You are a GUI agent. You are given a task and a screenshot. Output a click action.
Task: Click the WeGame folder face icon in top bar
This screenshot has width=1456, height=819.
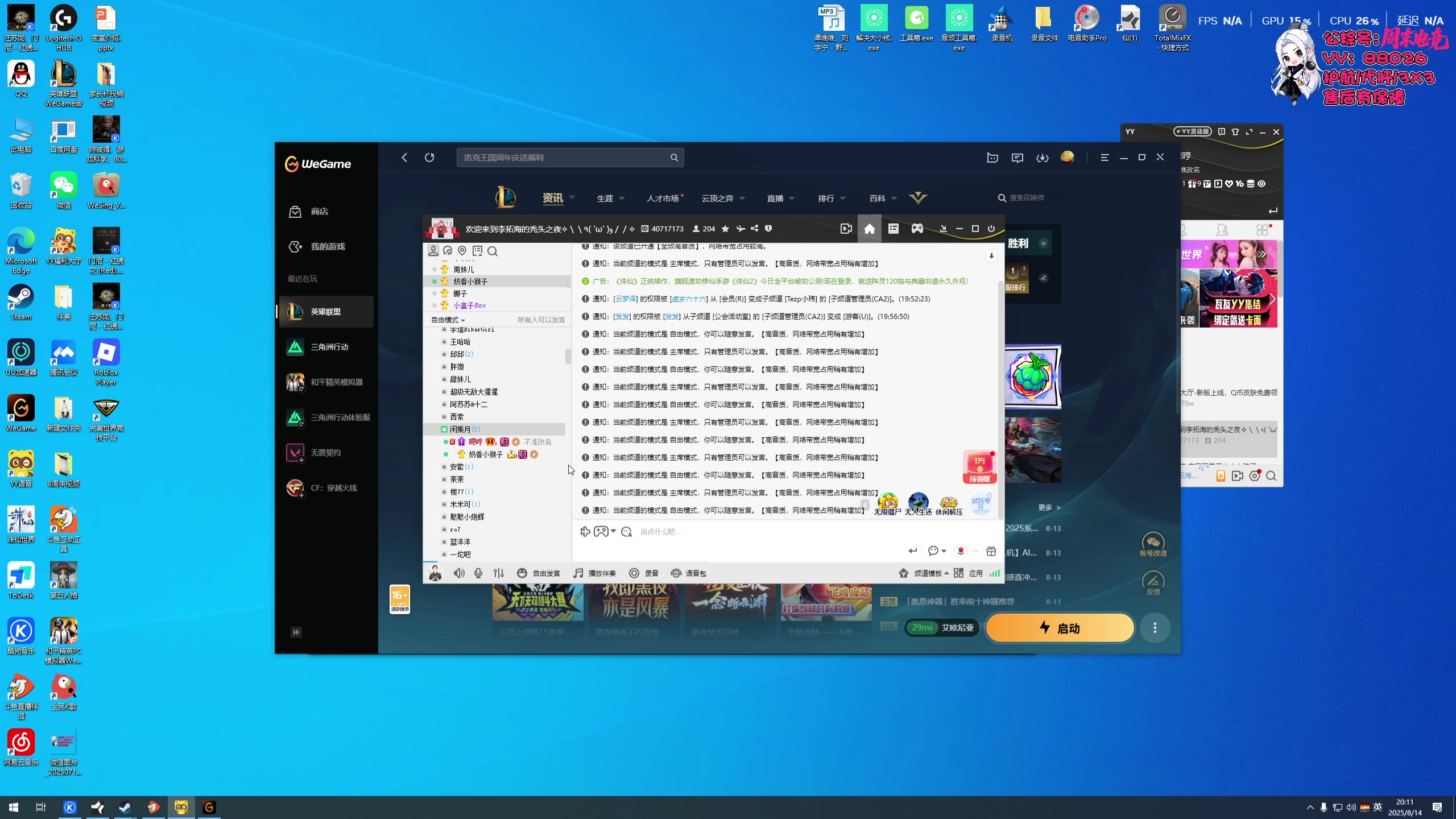992,158
